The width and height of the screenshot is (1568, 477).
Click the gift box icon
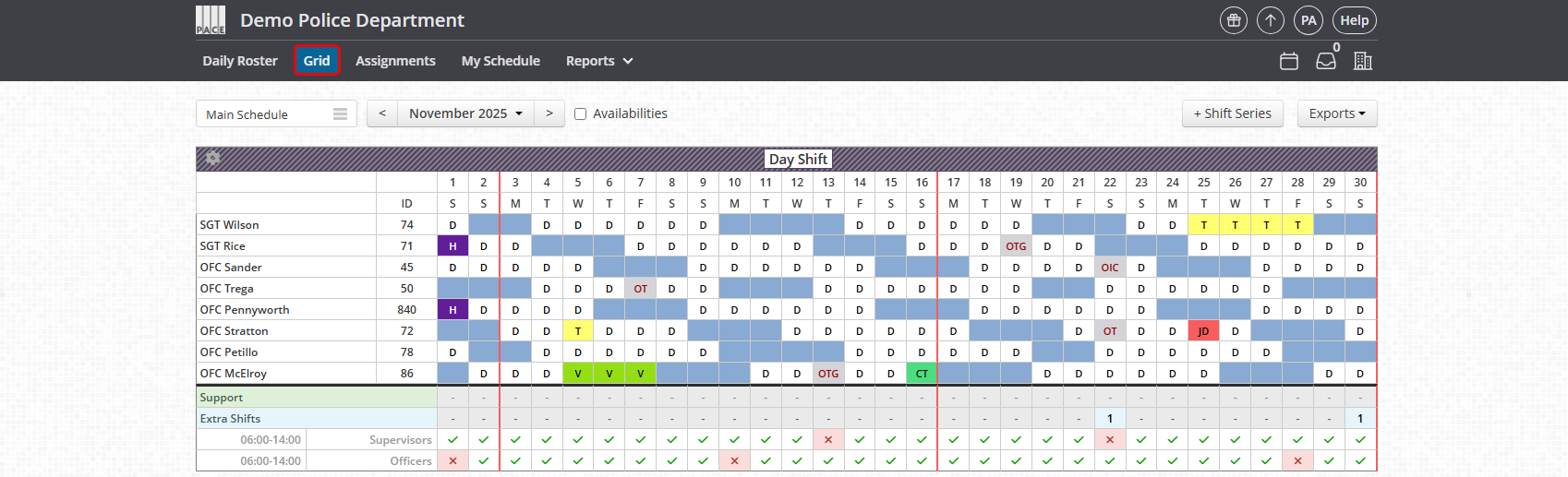click(x=1233, y=20)
